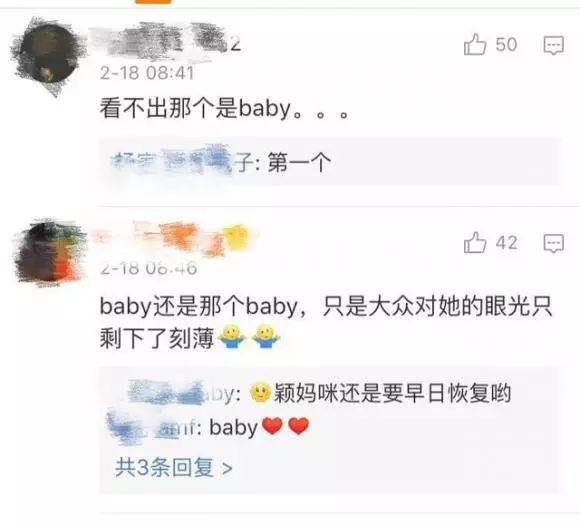
Task: Tap the reply 颖妈咪还是要早日恢复哟
Action: coord(392,393)
